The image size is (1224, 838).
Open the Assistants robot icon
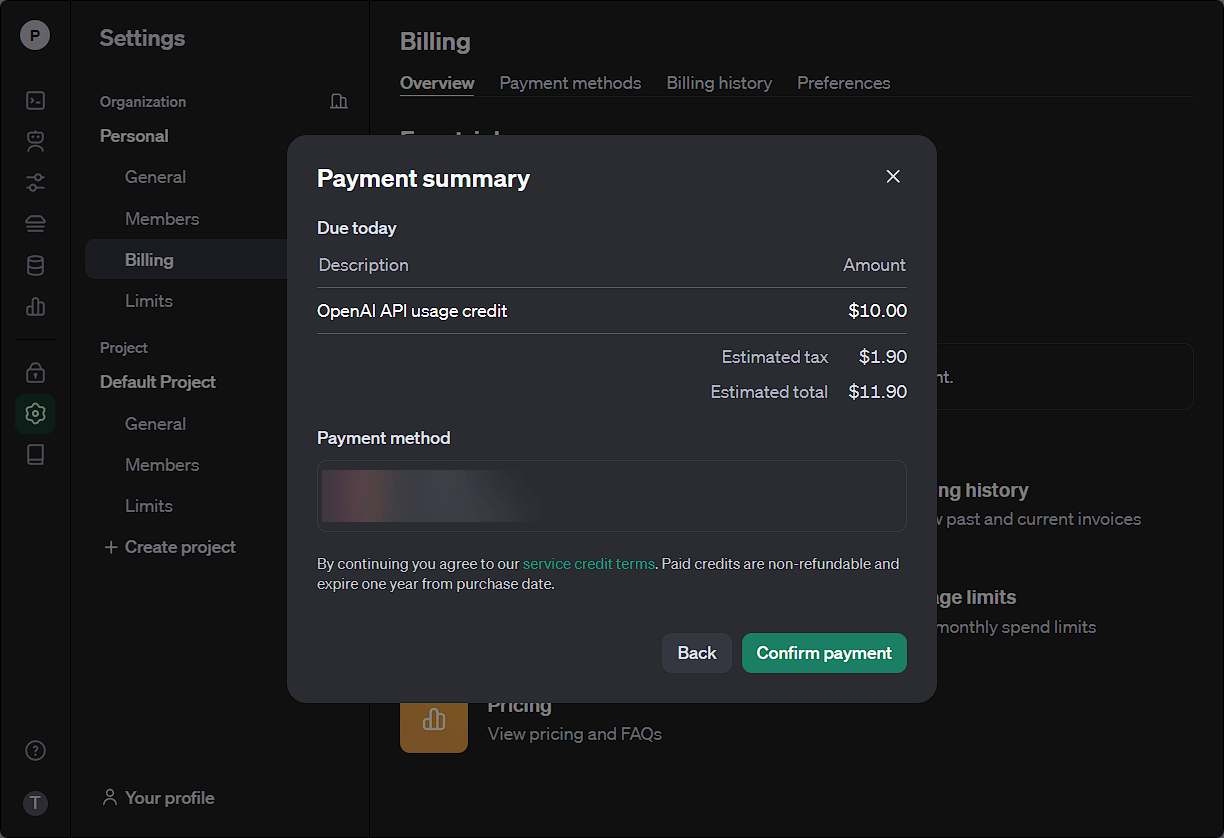pos(35,141)
